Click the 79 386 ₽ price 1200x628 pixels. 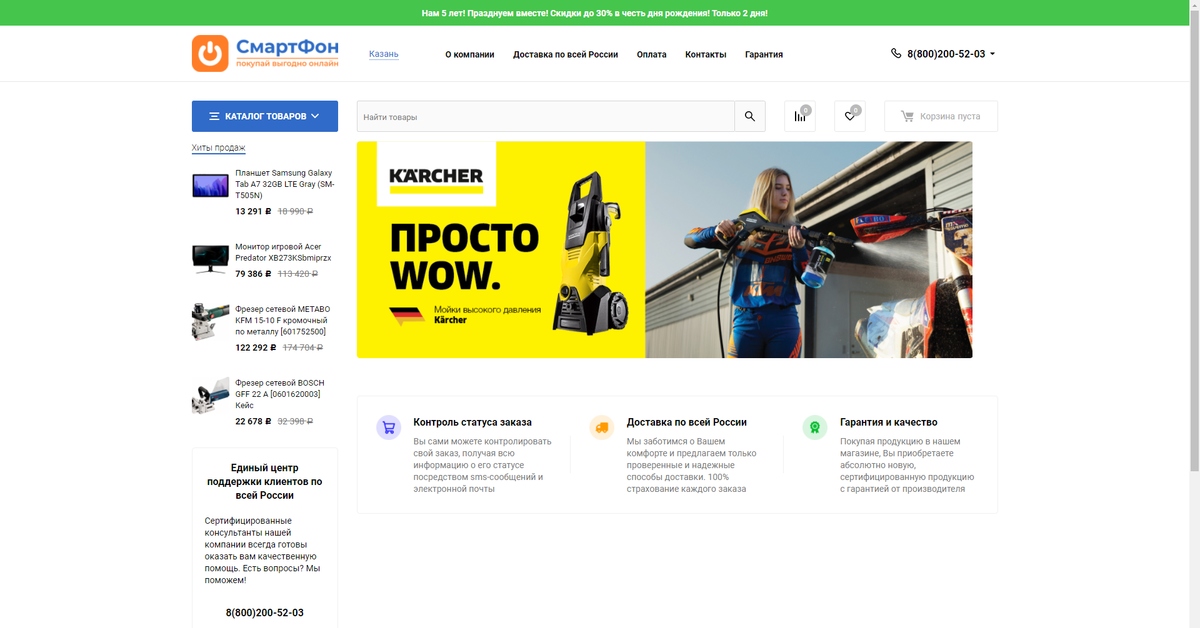coord(254,274)
